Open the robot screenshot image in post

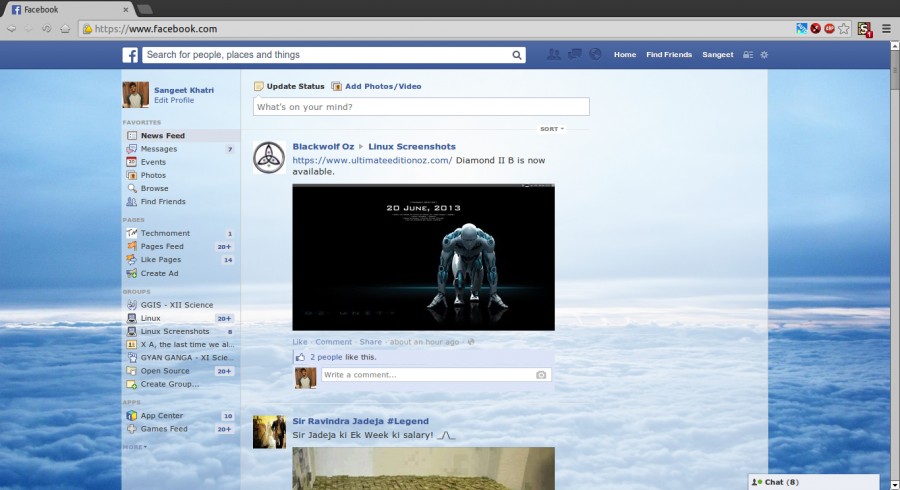[424, 257]
